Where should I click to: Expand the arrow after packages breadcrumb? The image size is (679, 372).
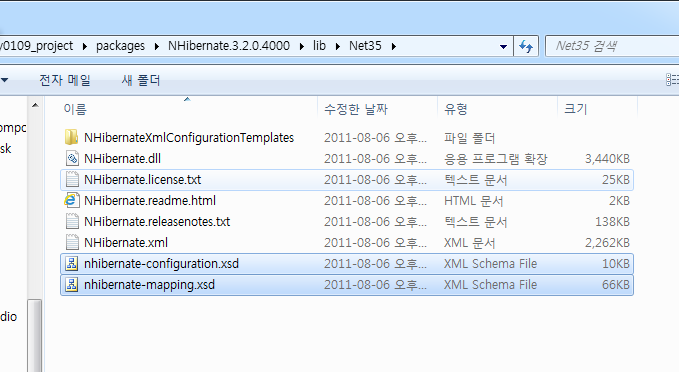157,46
